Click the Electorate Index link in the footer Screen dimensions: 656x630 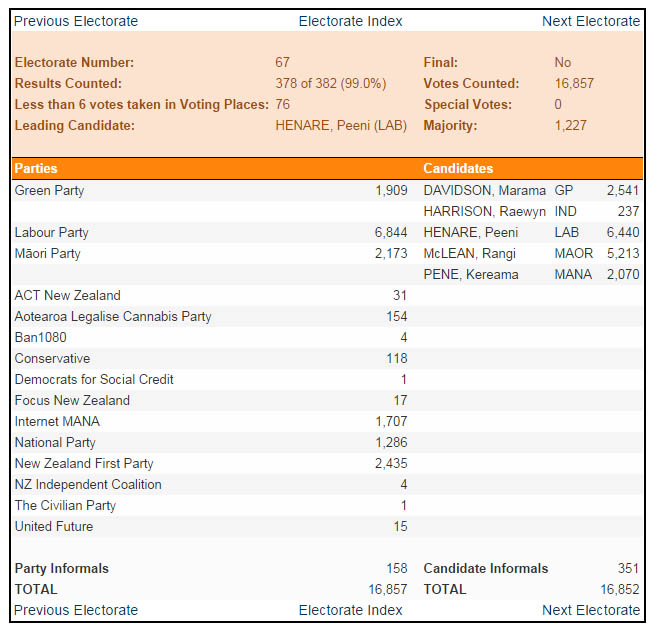(x=350, y=610)
